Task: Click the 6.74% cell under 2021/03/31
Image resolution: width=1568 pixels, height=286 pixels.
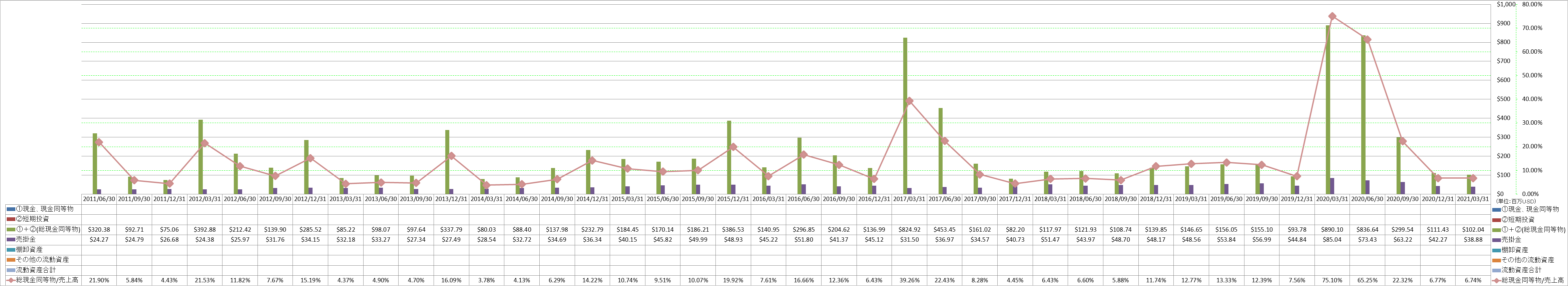Action: pyautogui.click(x=1474, y=281)
